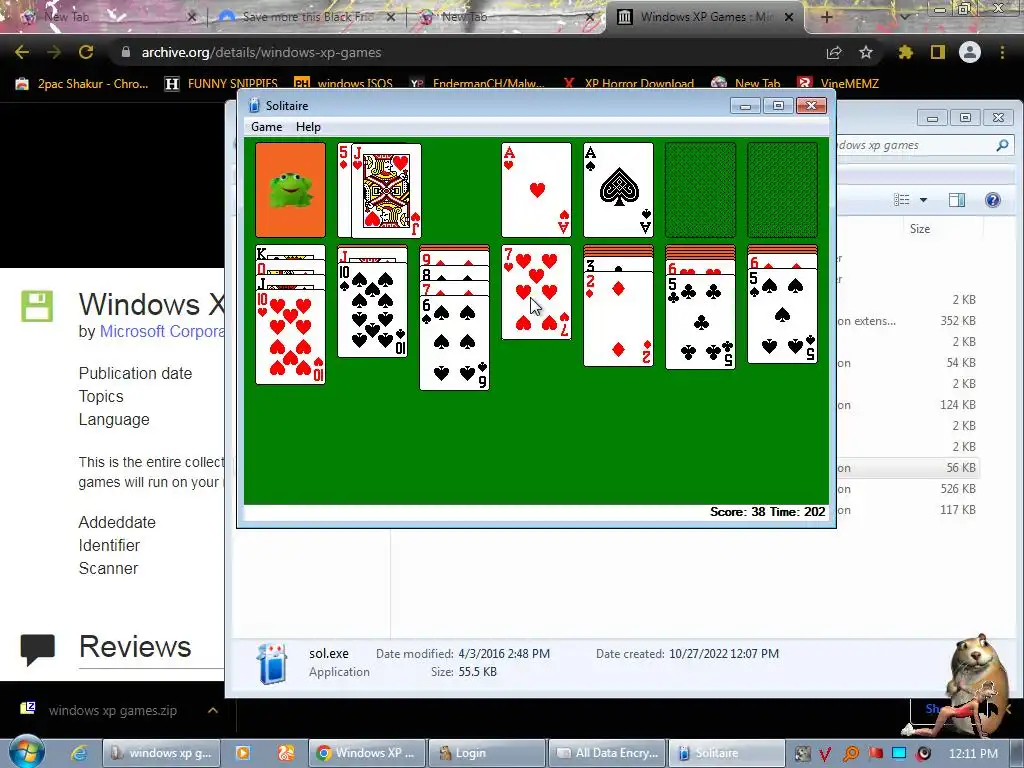Click the red V system tray icon
This screenshot has height=768, width=1024.
(x=826, y=754)
